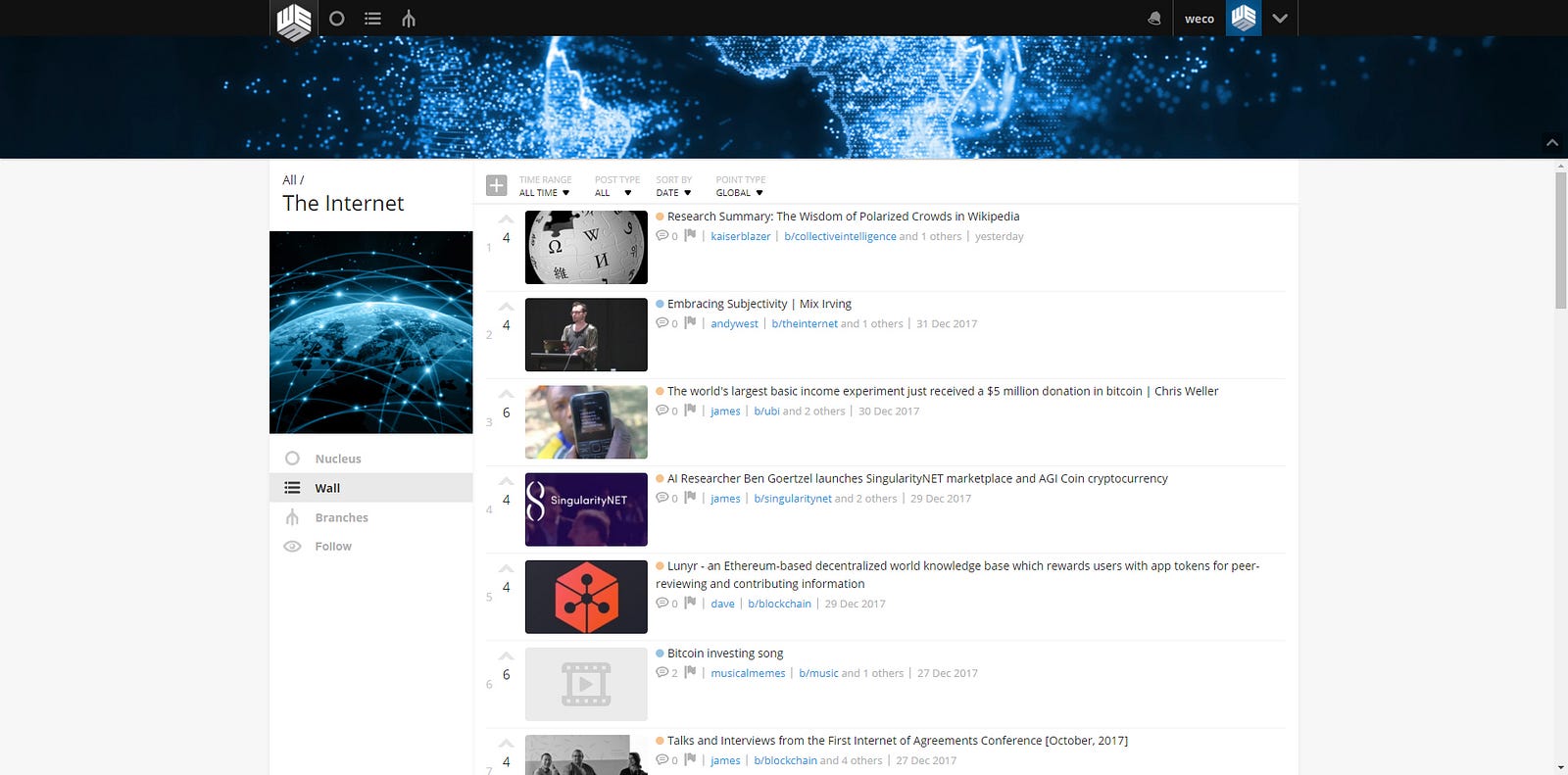Viewport: 1568px width, 775px height.
Task: Upvote the Bitcoin investing song post
Action: 506,655
